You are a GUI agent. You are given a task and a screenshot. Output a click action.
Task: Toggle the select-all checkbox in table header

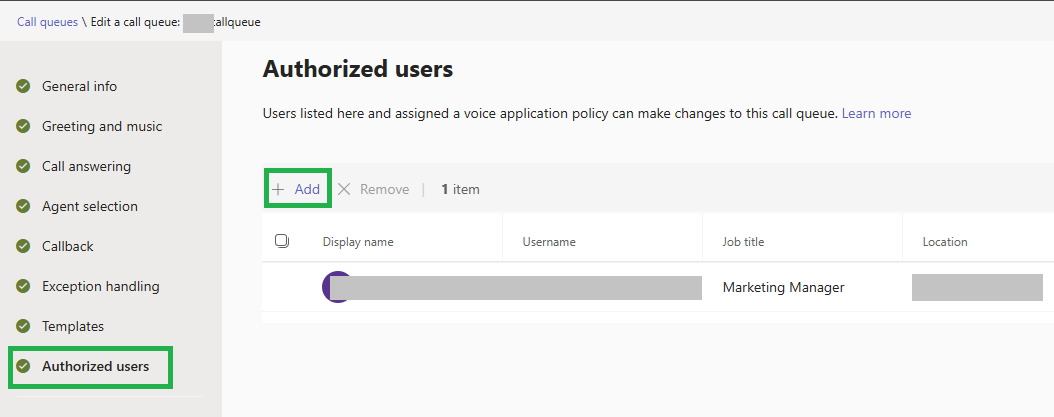click(282, 241)
